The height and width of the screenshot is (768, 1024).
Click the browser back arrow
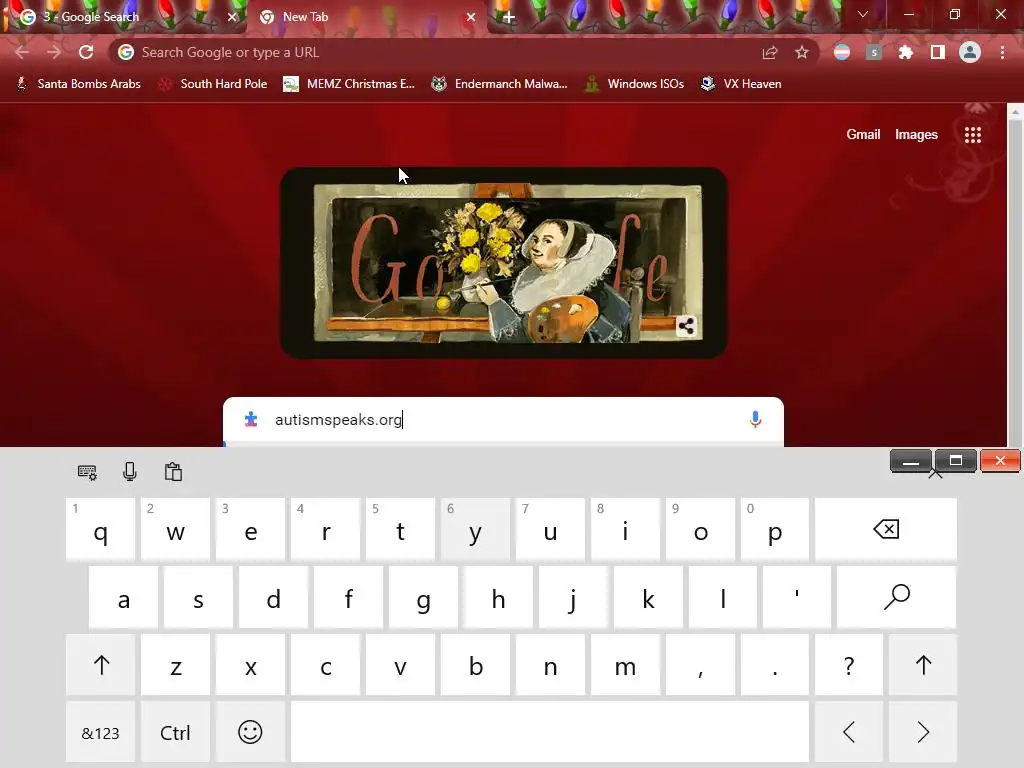pyautogui.click(x=22, y=52)
